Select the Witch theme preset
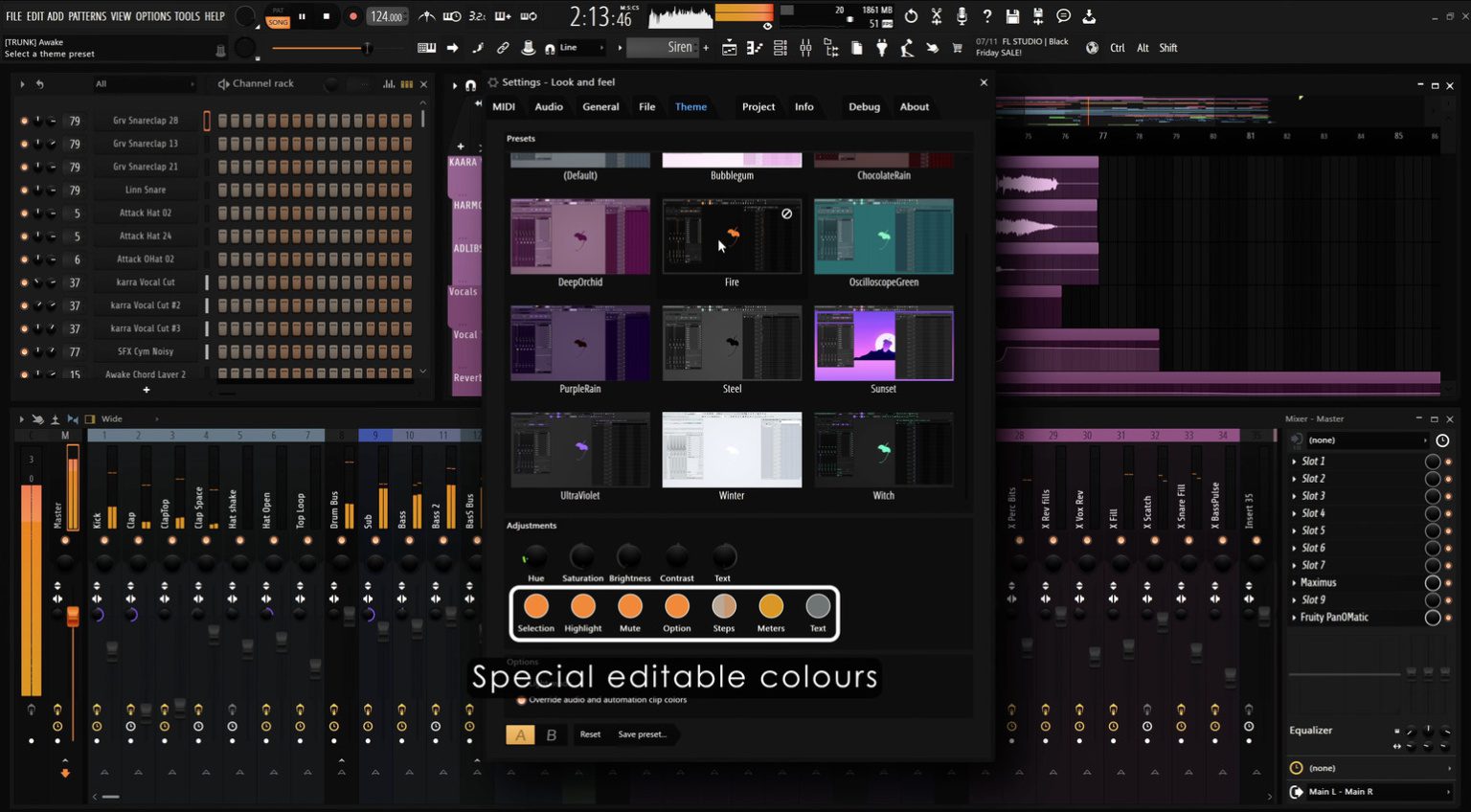 [884, 450]
